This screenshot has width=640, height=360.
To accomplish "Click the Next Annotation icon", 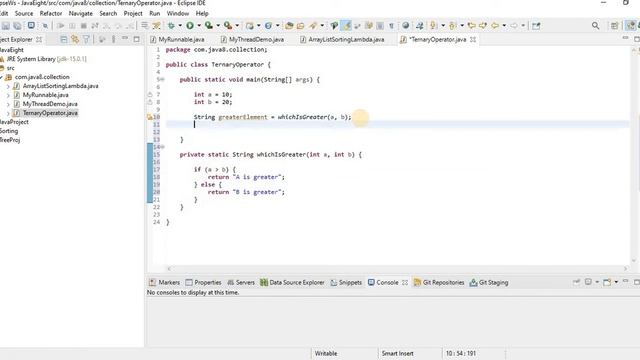I will tap(433, 26).
